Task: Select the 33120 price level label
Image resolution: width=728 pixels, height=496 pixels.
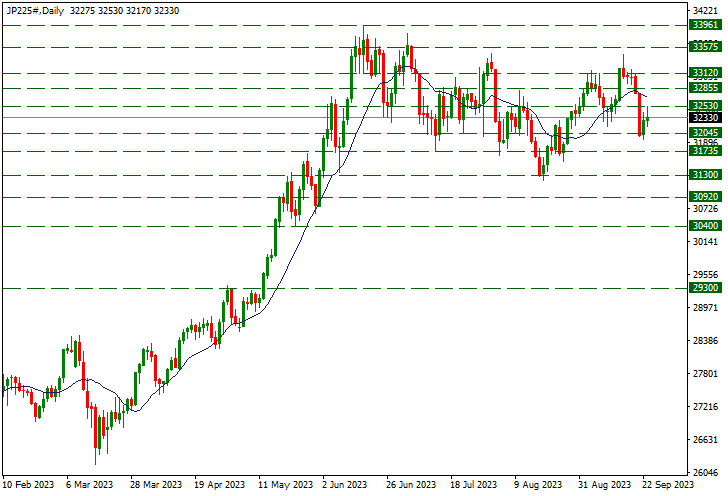Action: click(x=705, y=72)
